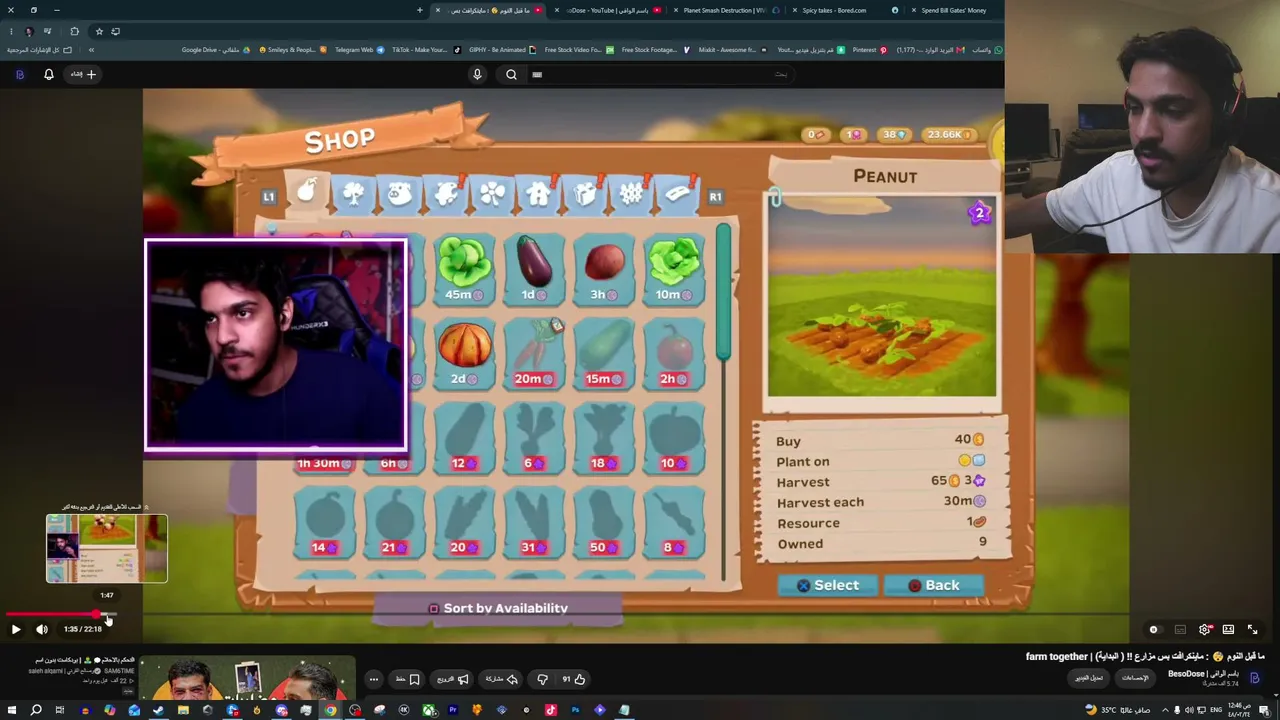Open a new browser tab
Image resolution: width=1280 pixels, height=720 pixels.
pos(420,10)
